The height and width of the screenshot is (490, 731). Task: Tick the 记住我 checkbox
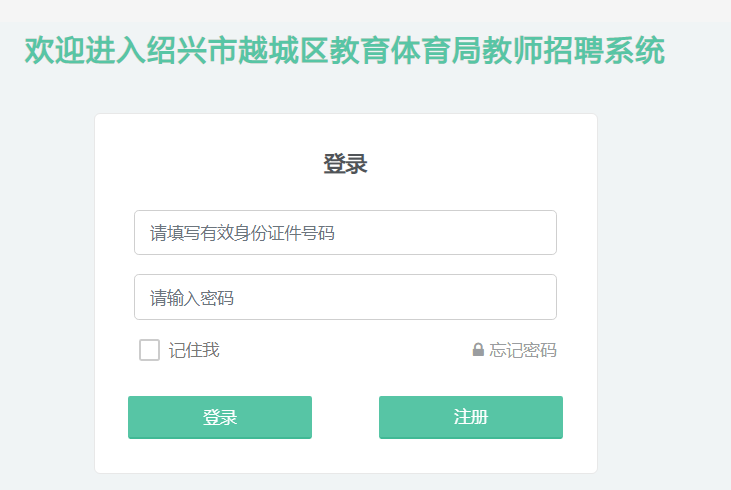[149, 350]
